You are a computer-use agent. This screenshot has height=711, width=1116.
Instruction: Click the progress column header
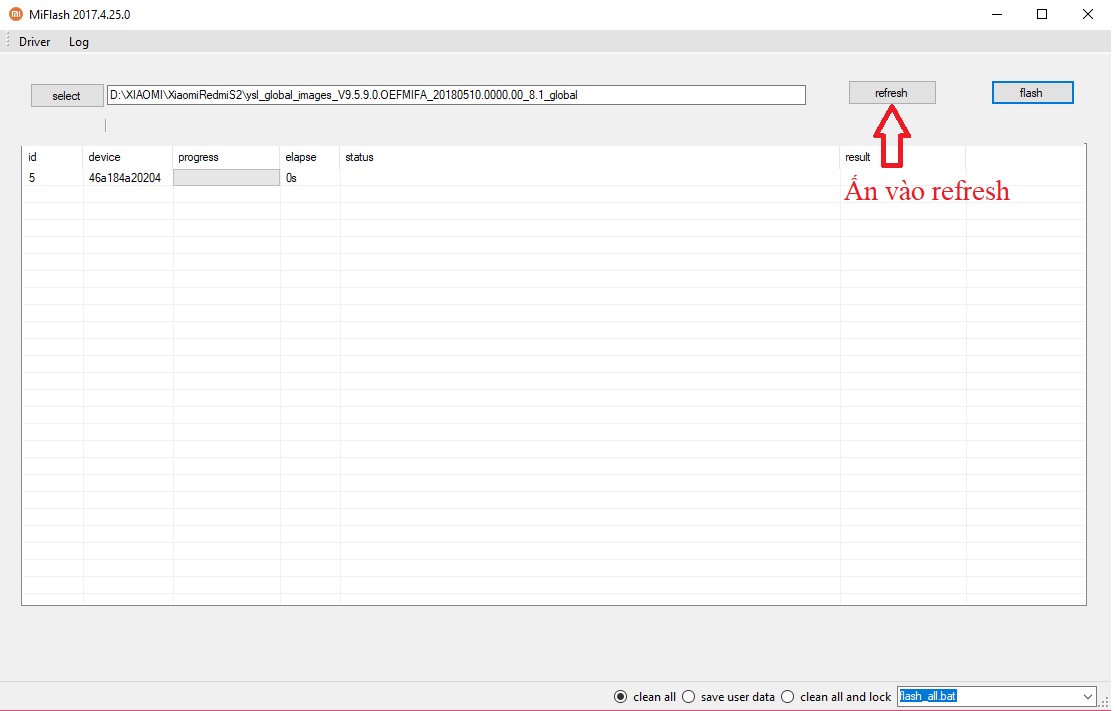pyautogui.click(x=226, y=157)
